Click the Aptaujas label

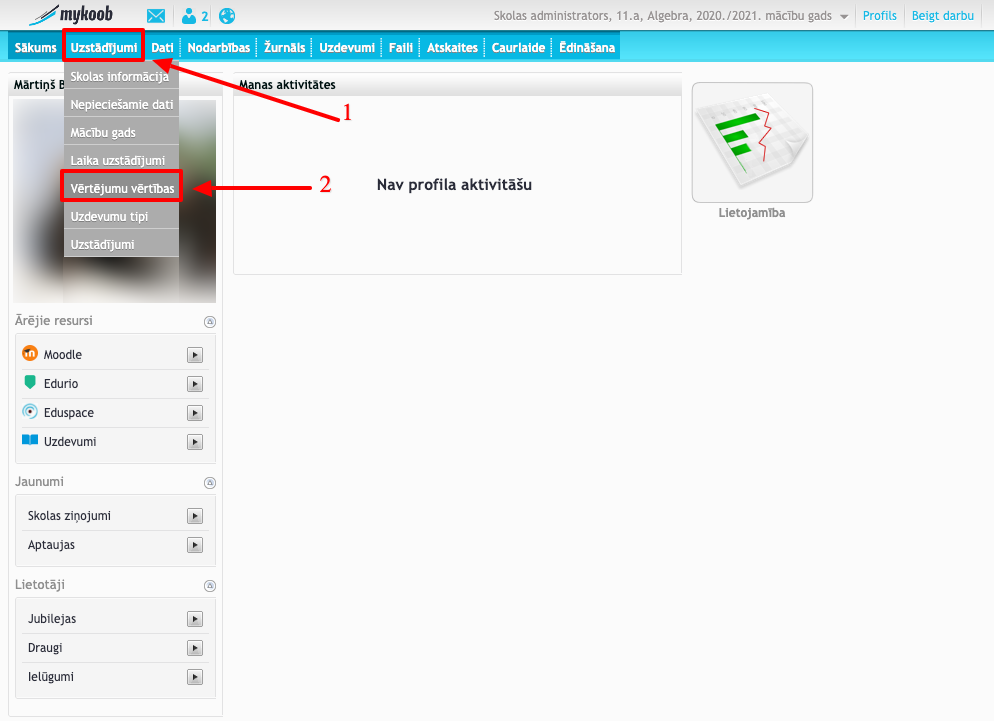[x=51, y=545]
